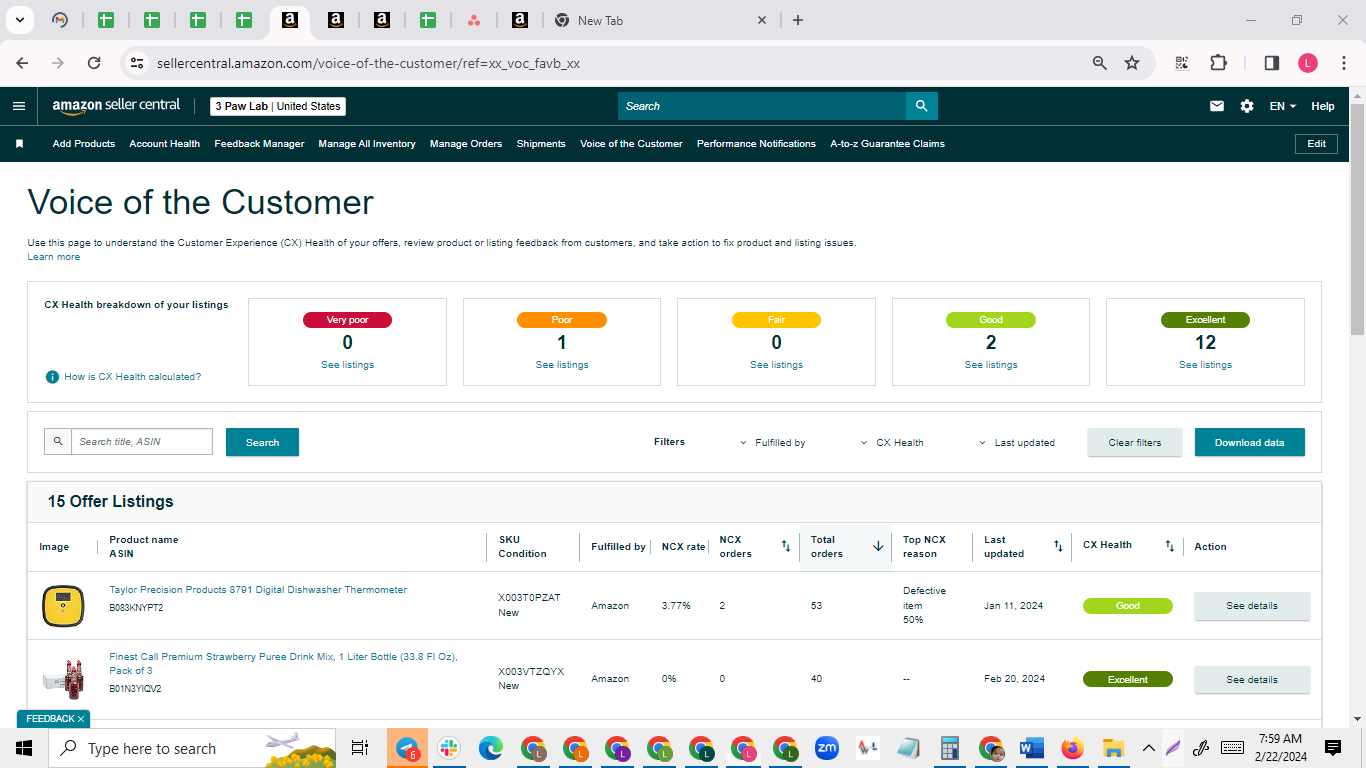Click the Clear filters button
The width and height of the screenshot is (1366, 768).
coord(1135,442)
